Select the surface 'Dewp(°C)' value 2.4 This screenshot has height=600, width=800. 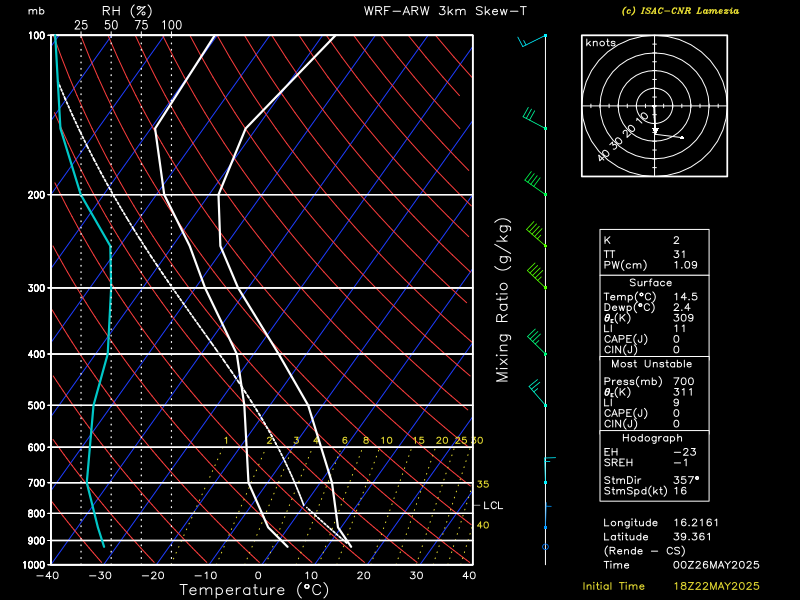(x=682, y=308)
